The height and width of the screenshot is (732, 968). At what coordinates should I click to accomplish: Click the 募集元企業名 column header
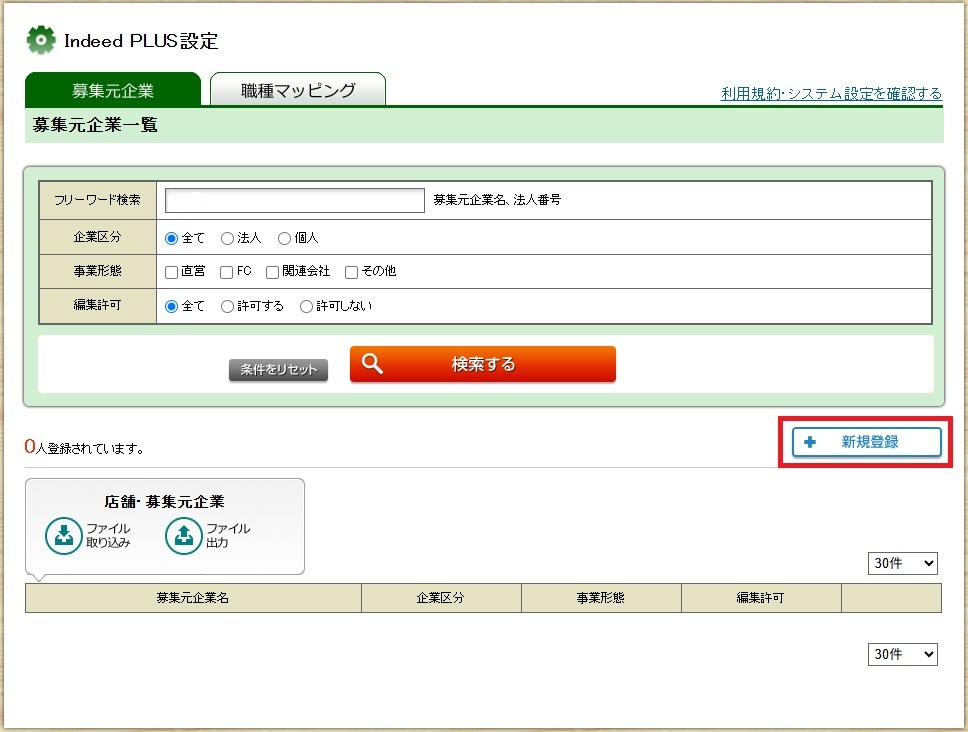point(193,597)
